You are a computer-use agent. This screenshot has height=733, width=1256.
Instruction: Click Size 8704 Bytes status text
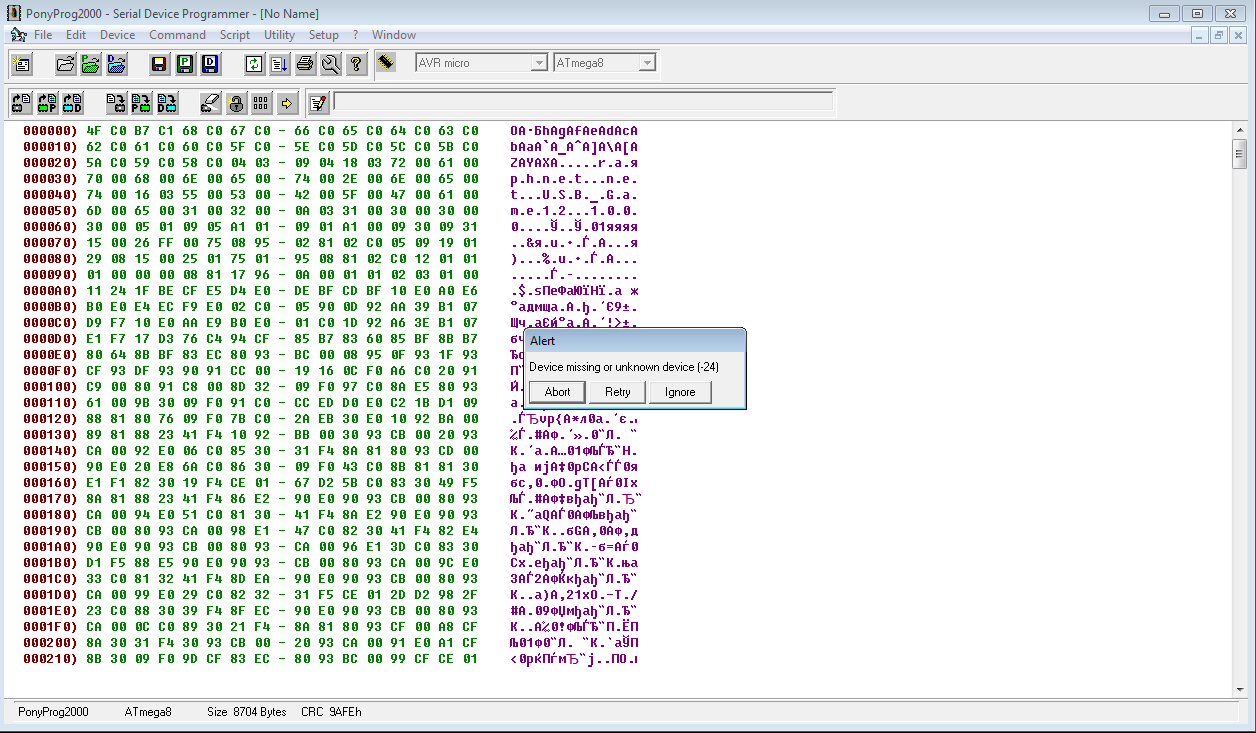click(247, 712)
